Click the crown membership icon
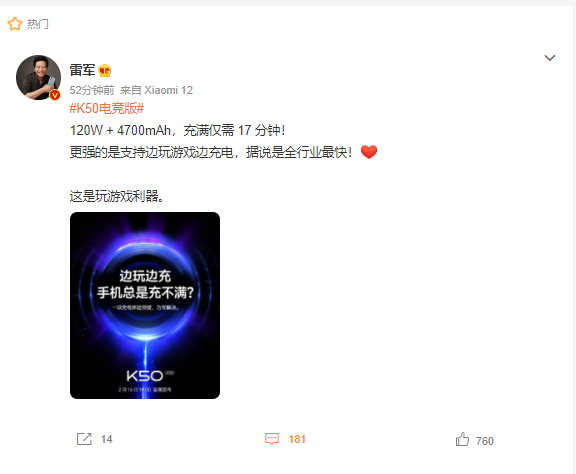Image resolution: width=576 pixels, height=474 pixels. tap(105, 71)
